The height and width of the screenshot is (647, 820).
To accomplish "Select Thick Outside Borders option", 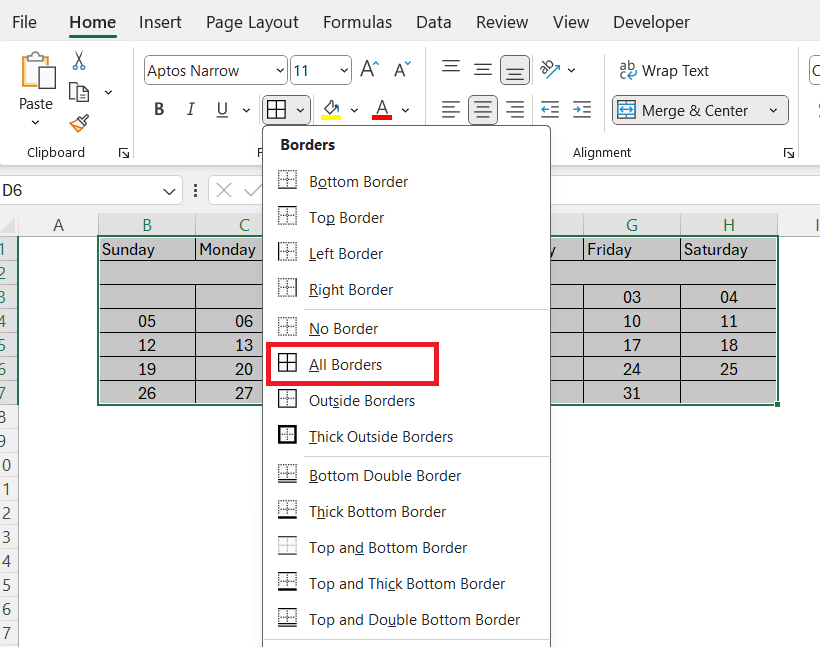I will (x=407, y=437).
